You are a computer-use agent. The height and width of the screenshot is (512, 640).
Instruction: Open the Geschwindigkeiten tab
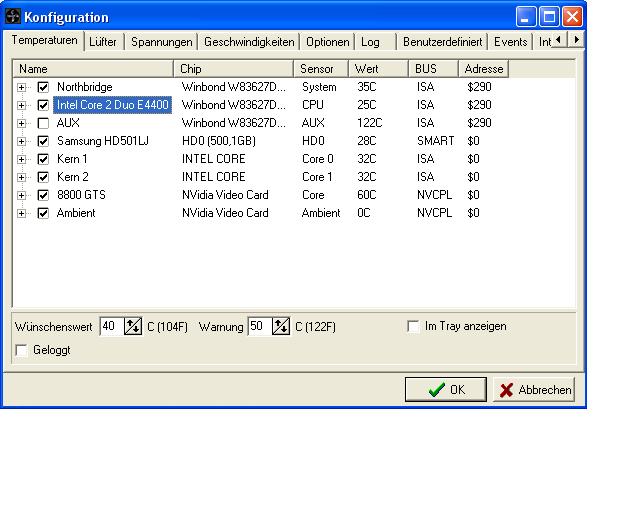249,42
